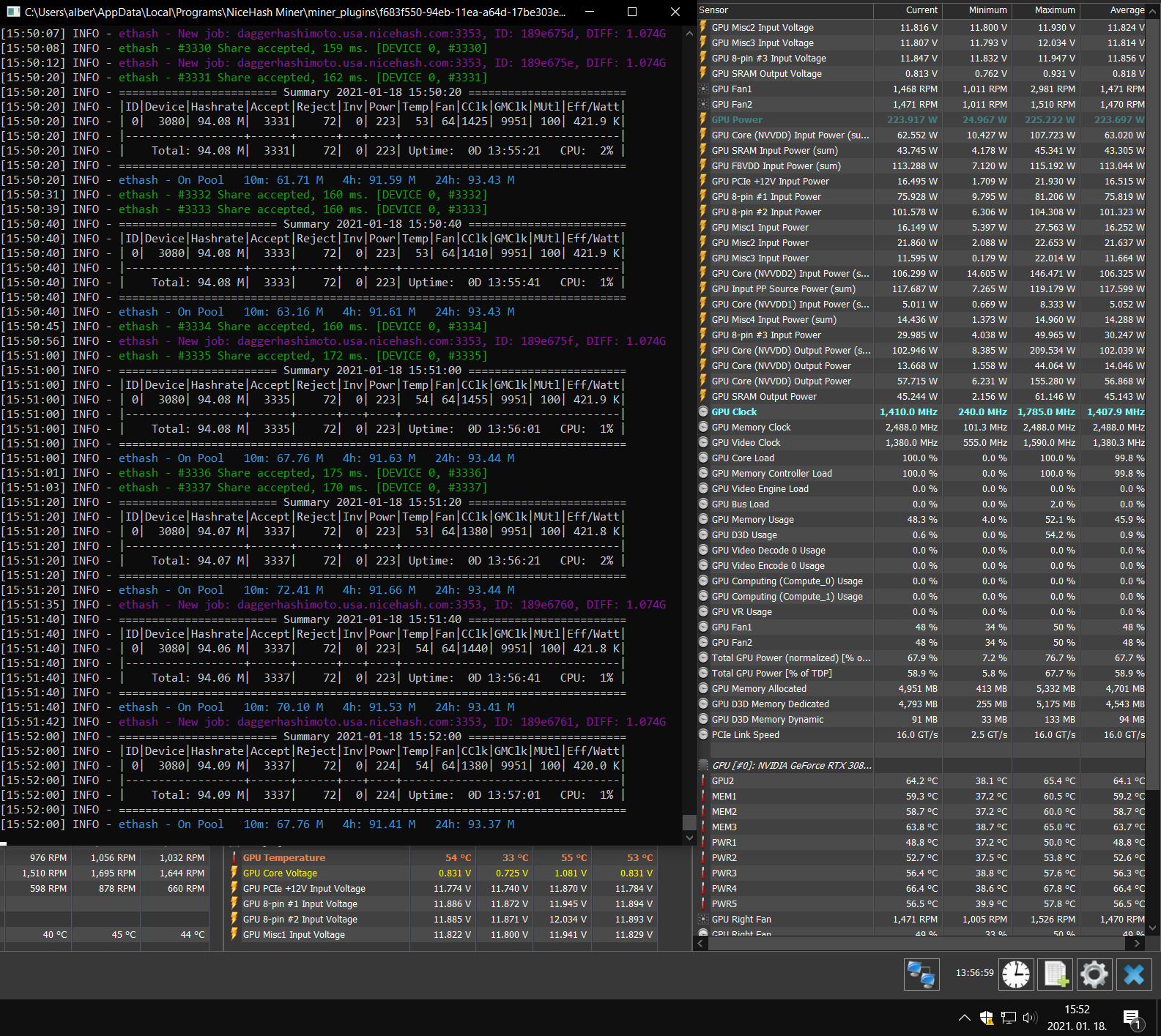Click the sensor list horizontal scroll left arrow
The height and width of the screenshot is (1036, 1161).
click(x=702, y=944)
